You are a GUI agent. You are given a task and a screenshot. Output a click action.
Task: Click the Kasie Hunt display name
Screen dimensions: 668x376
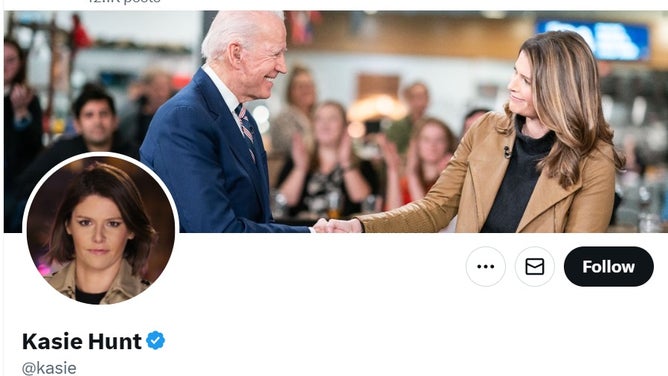(x=82, y=341)
